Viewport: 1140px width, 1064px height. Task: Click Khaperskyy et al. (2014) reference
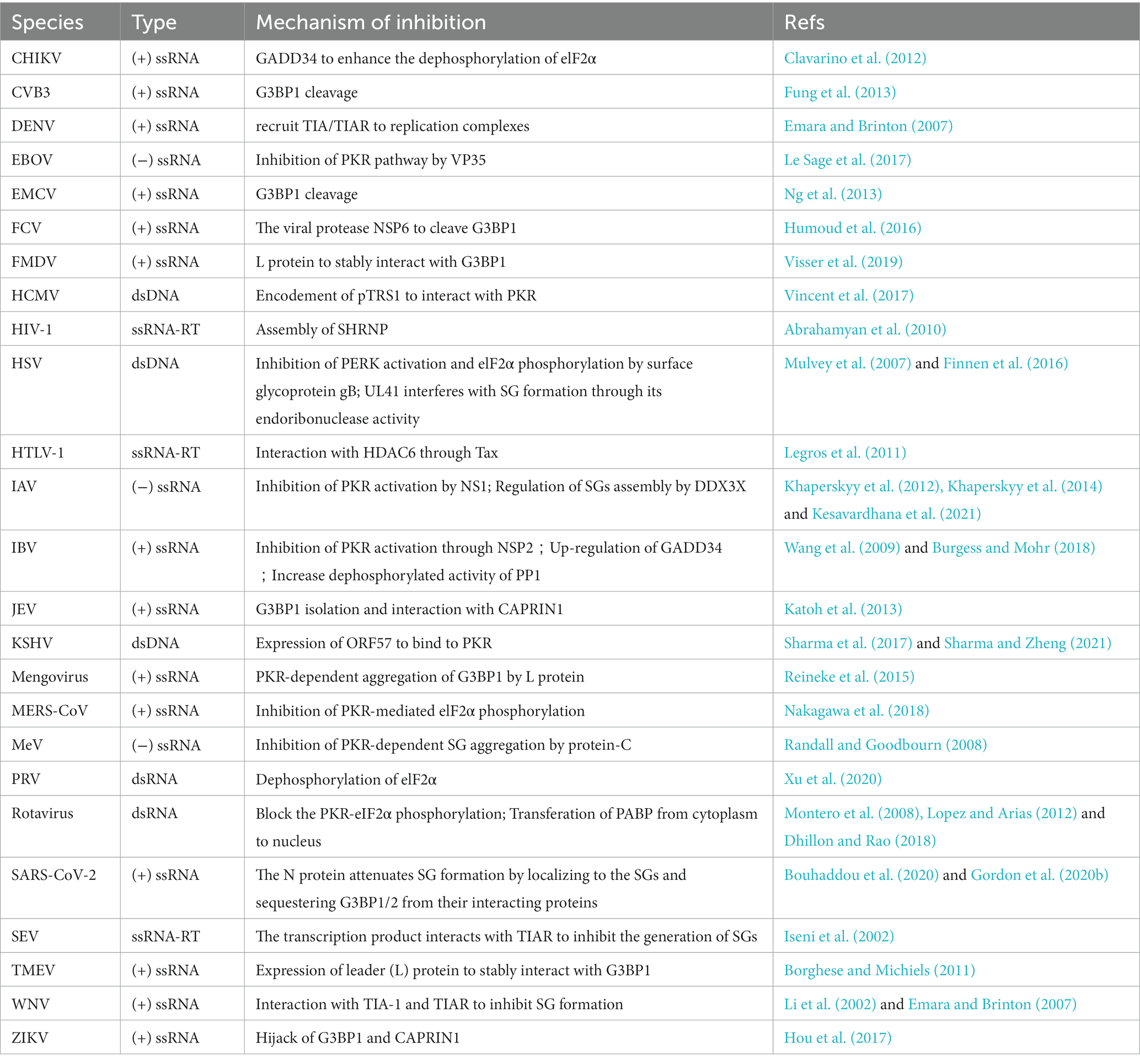coord(1024,486)
